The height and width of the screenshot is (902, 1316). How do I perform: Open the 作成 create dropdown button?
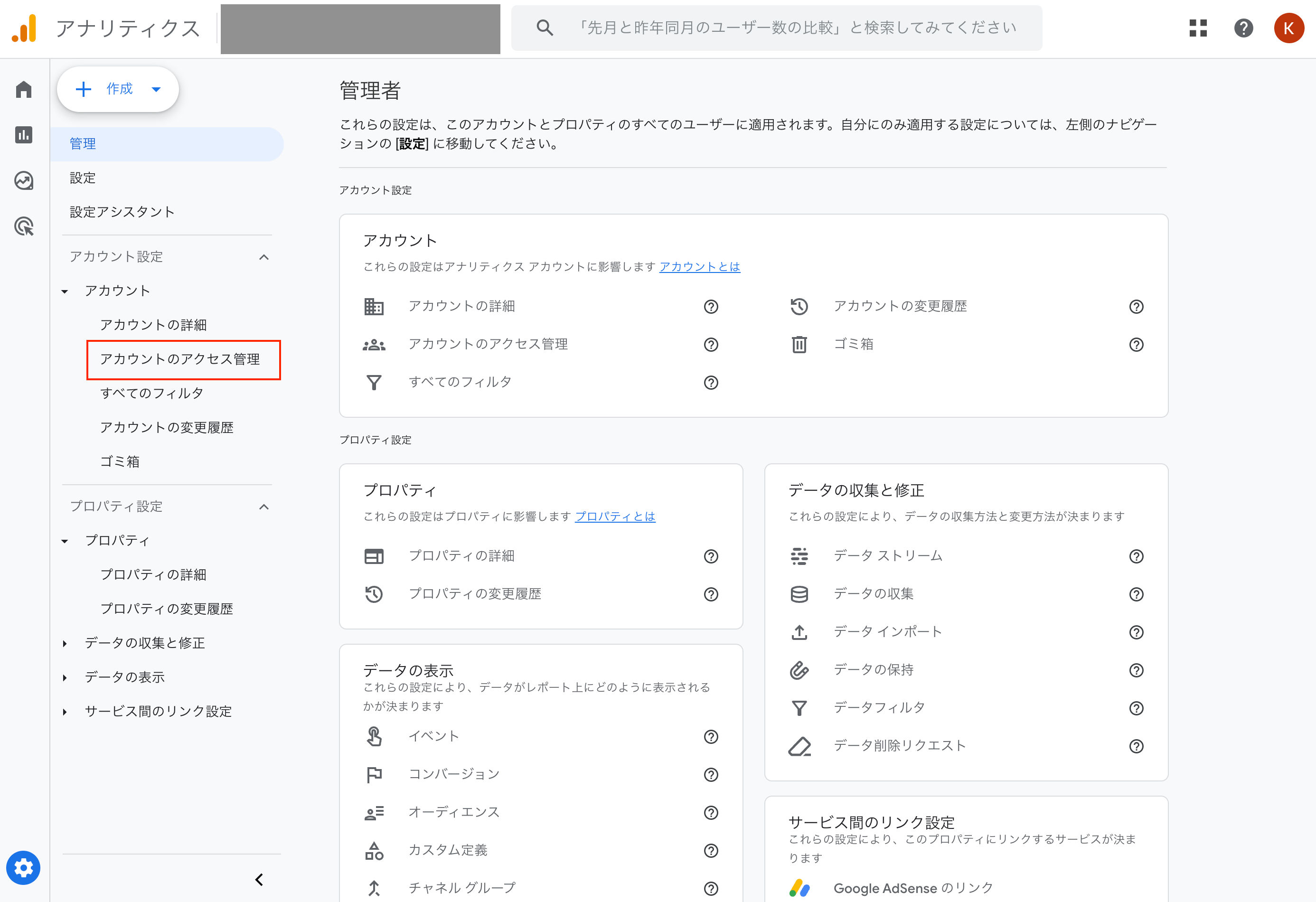pyautogui.click(x=118, y=89)
